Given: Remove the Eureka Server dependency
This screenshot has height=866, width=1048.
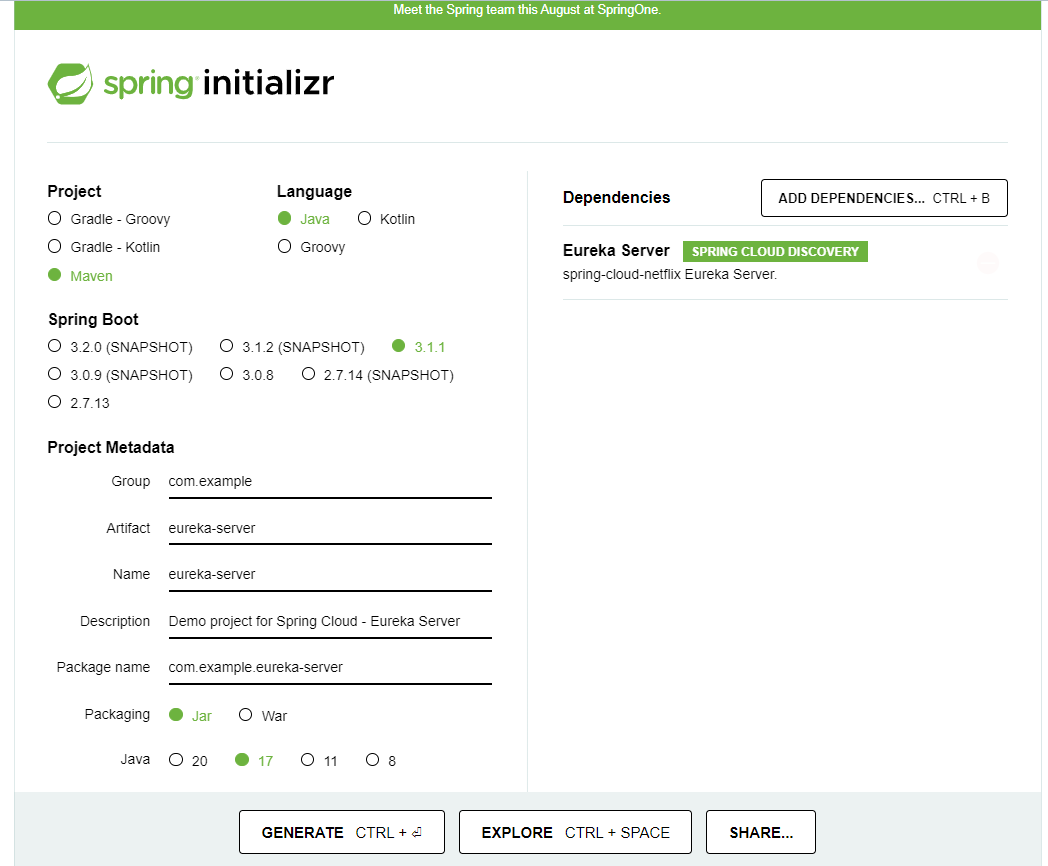Looking at the screenshot, I should pyautogui.click(x=987, y=263).
